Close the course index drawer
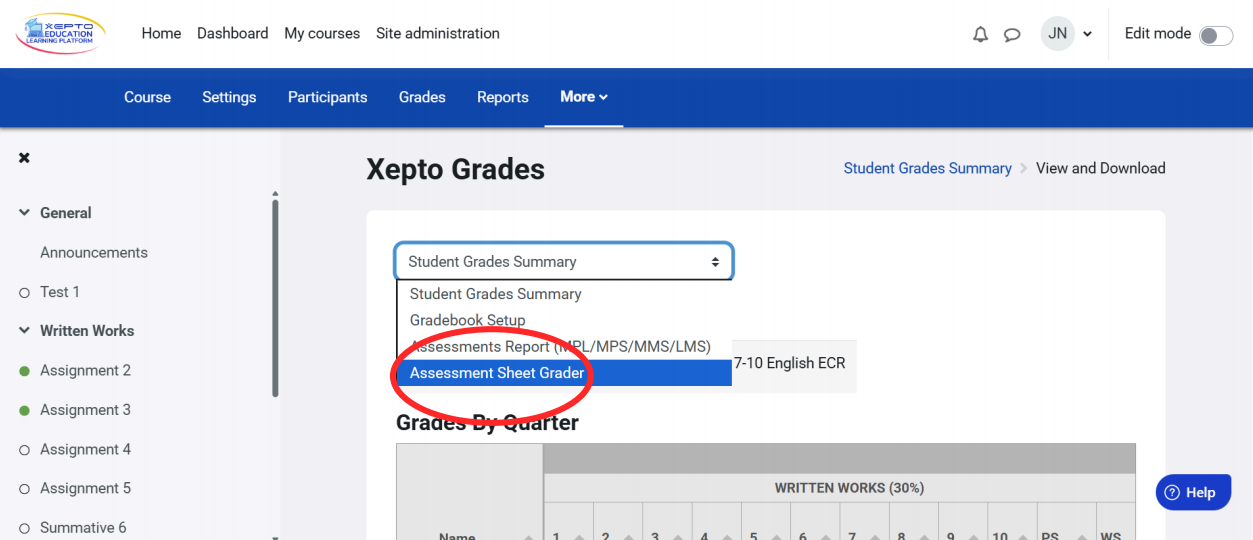Image resolution: width=1253 pixels, height=540 pixels. click(x=24, y=158)
